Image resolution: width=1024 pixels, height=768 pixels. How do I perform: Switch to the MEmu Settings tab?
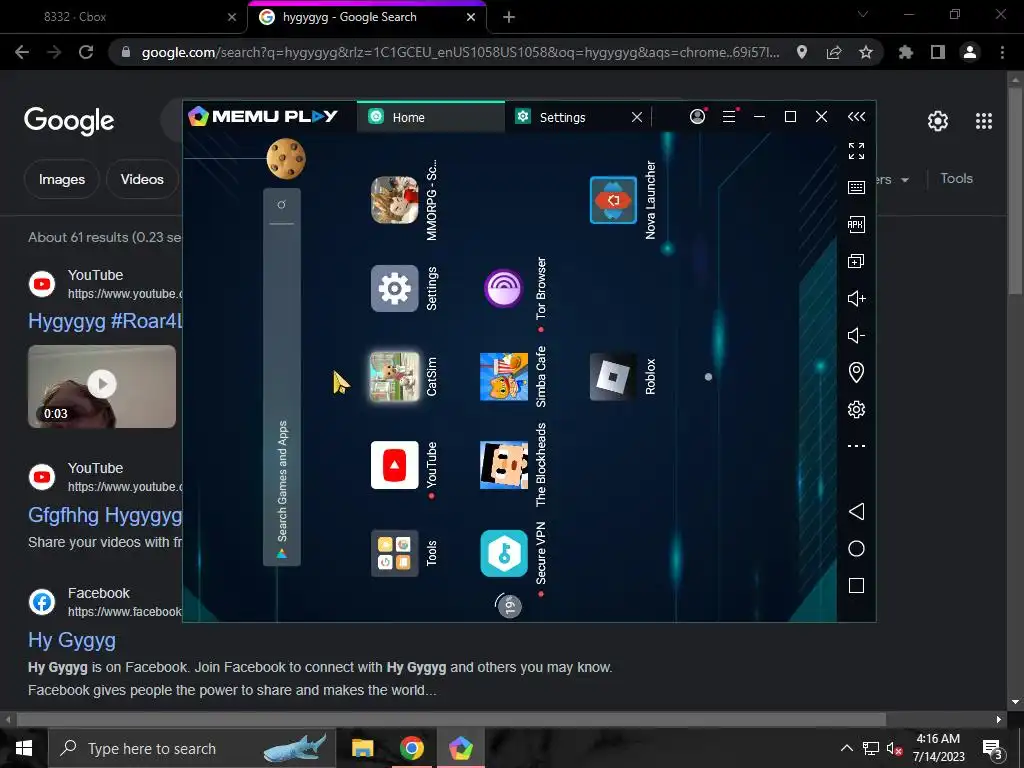click(562, 117)
